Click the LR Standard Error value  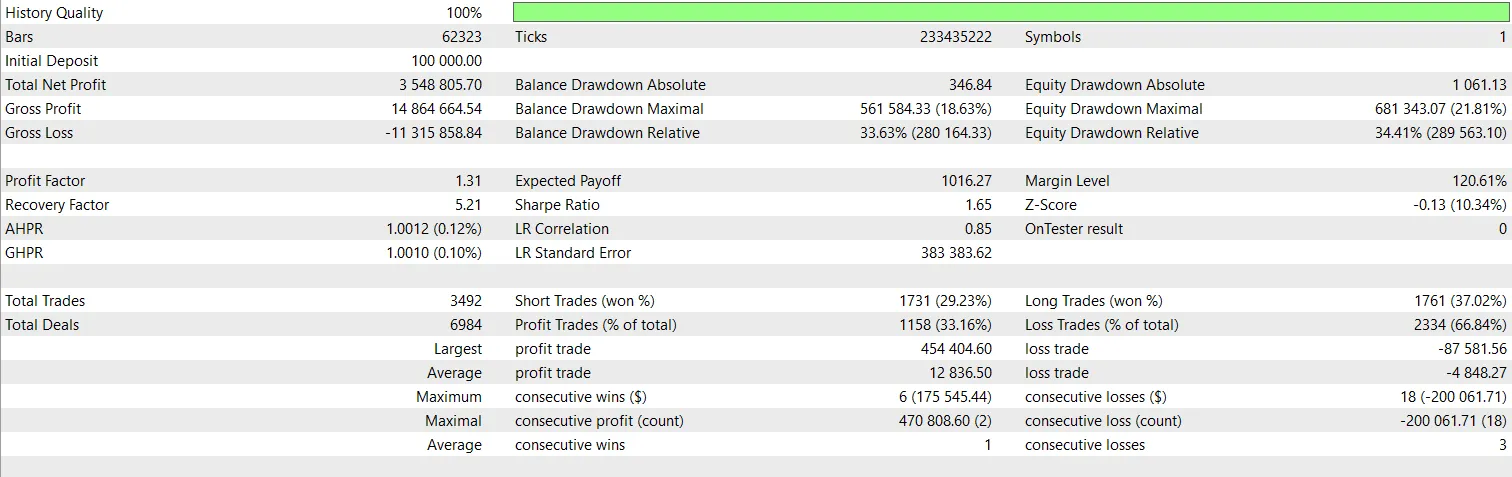[956, 253]
